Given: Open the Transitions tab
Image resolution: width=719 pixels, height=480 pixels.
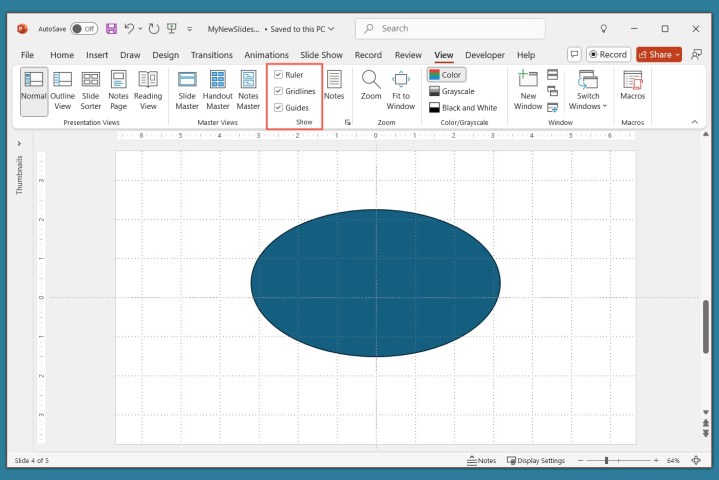Looking at the screenshot, I should [x=211, y=55].
